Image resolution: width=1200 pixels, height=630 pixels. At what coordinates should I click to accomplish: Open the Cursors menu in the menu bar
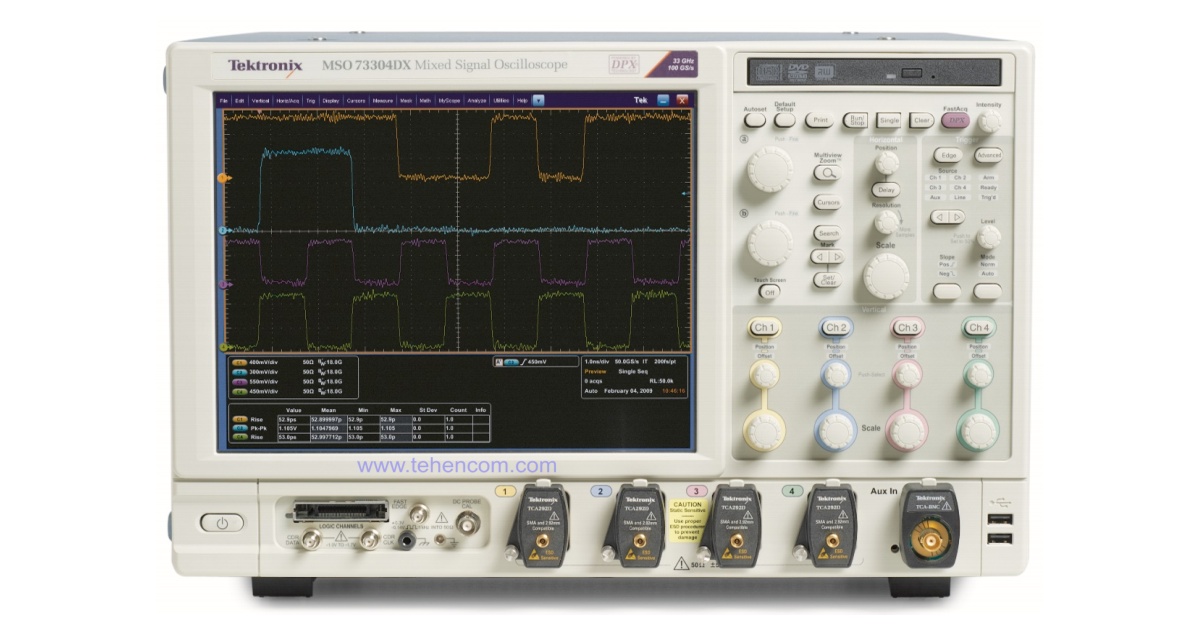[356, 101]
